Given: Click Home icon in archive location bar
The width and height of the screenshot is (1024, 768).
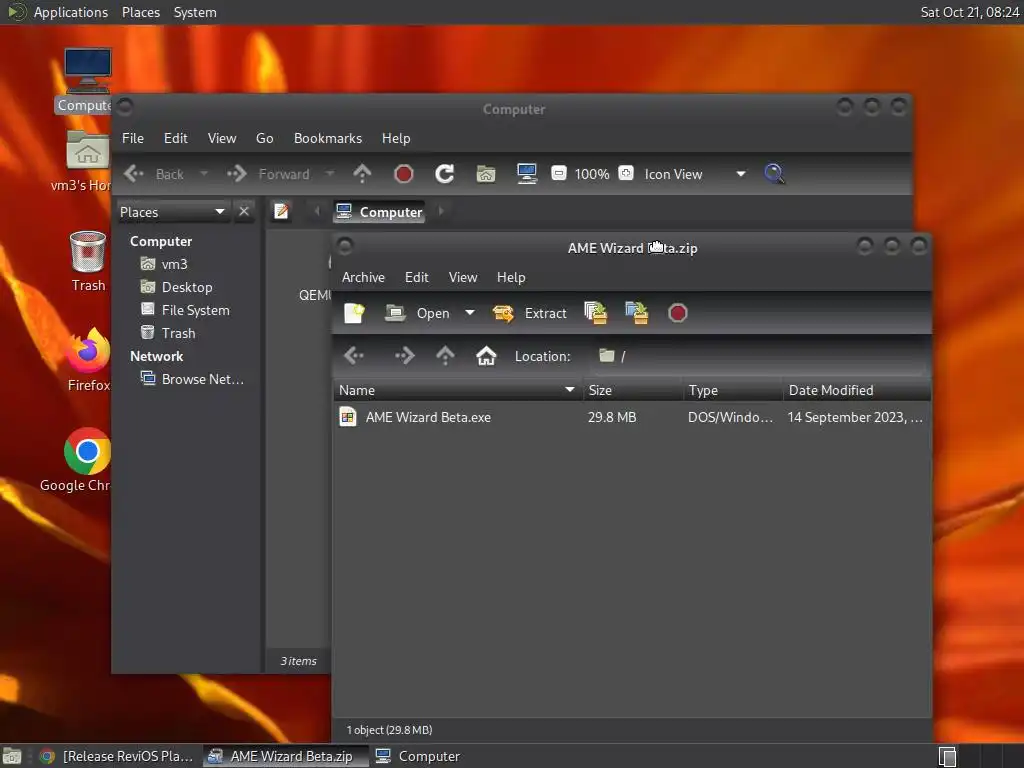Looking at the screenshot, I should (x=486, y=356).
